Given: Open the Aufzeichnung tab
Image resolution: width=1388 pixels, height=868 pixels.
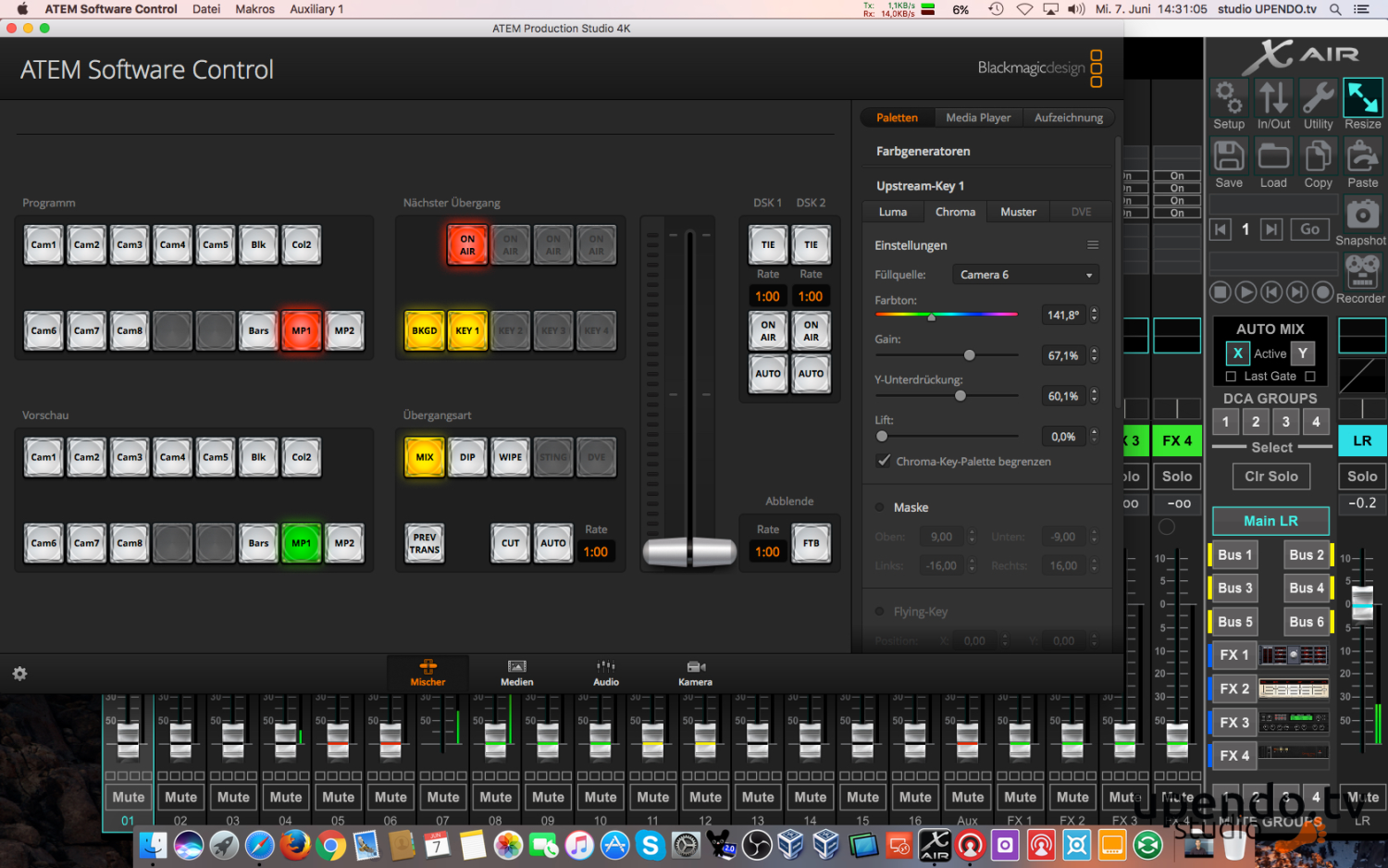Looking at the screenshot, I should coord(1068,118).
